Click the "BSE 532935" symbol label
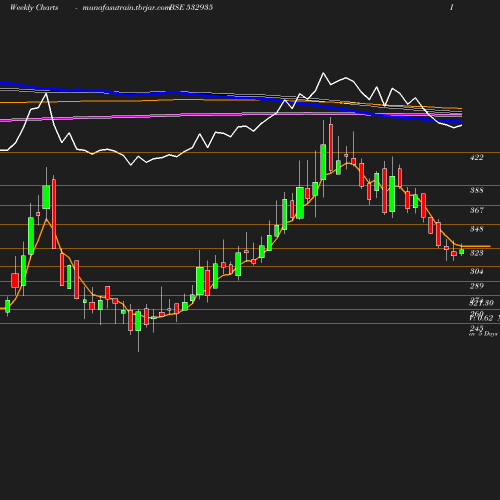 tap(191, 7)
